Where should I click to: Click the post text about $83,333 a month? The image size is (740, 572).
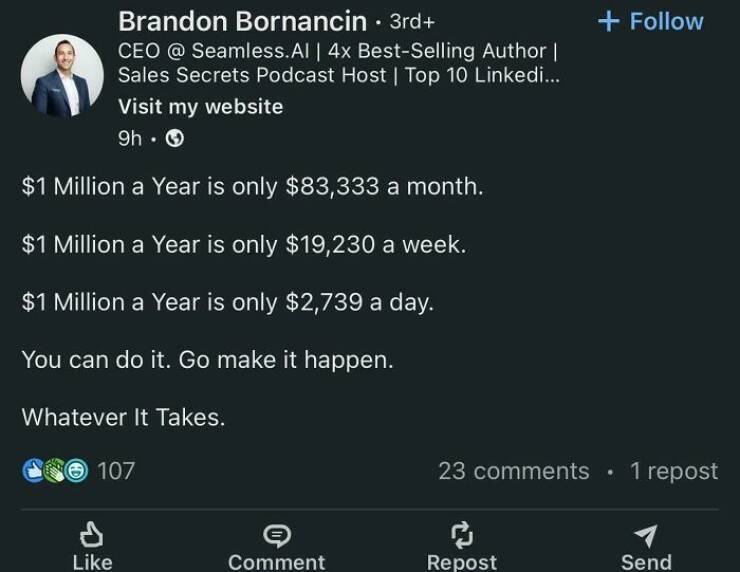[252, 186]
